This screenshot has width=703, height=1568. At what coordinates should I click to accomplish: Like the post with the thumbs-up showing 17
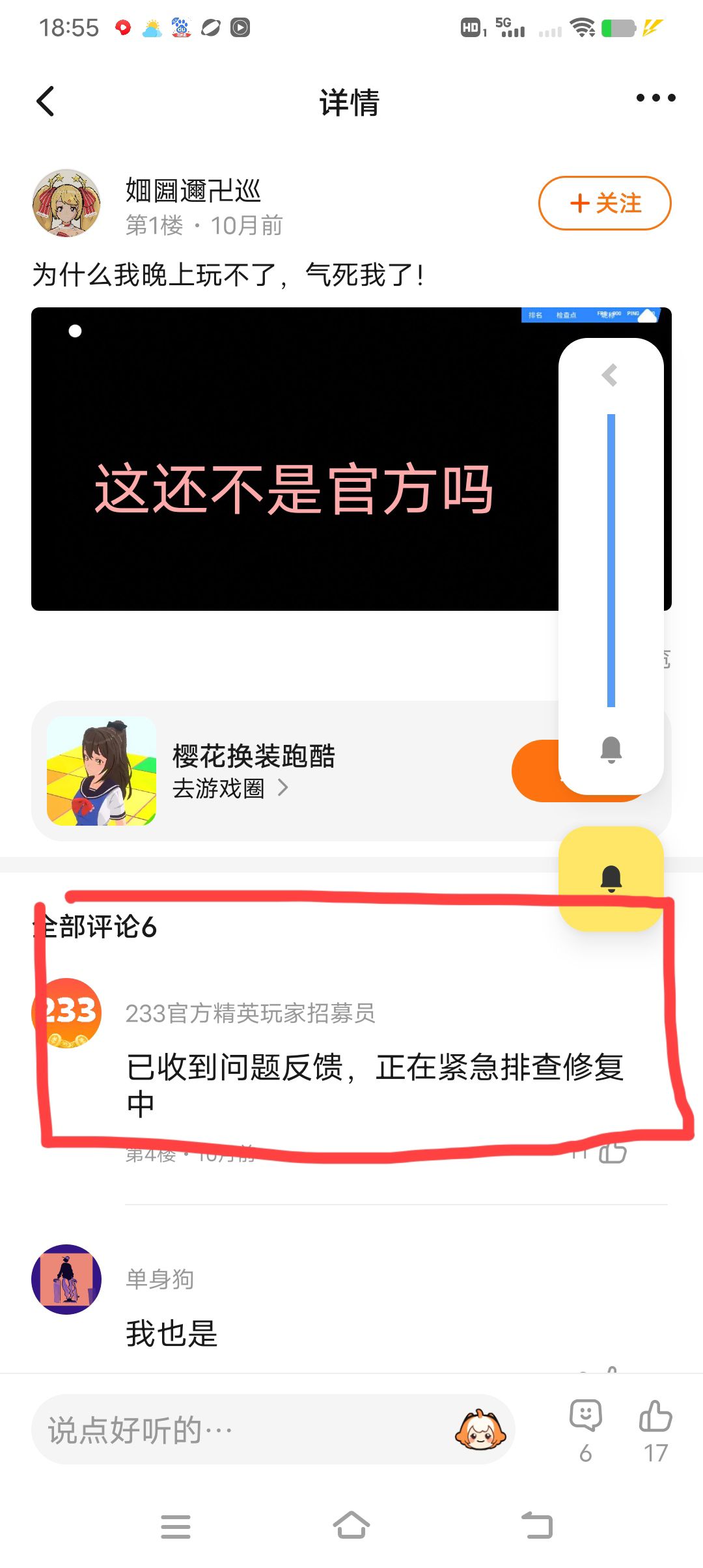[x=655, y=1430]
